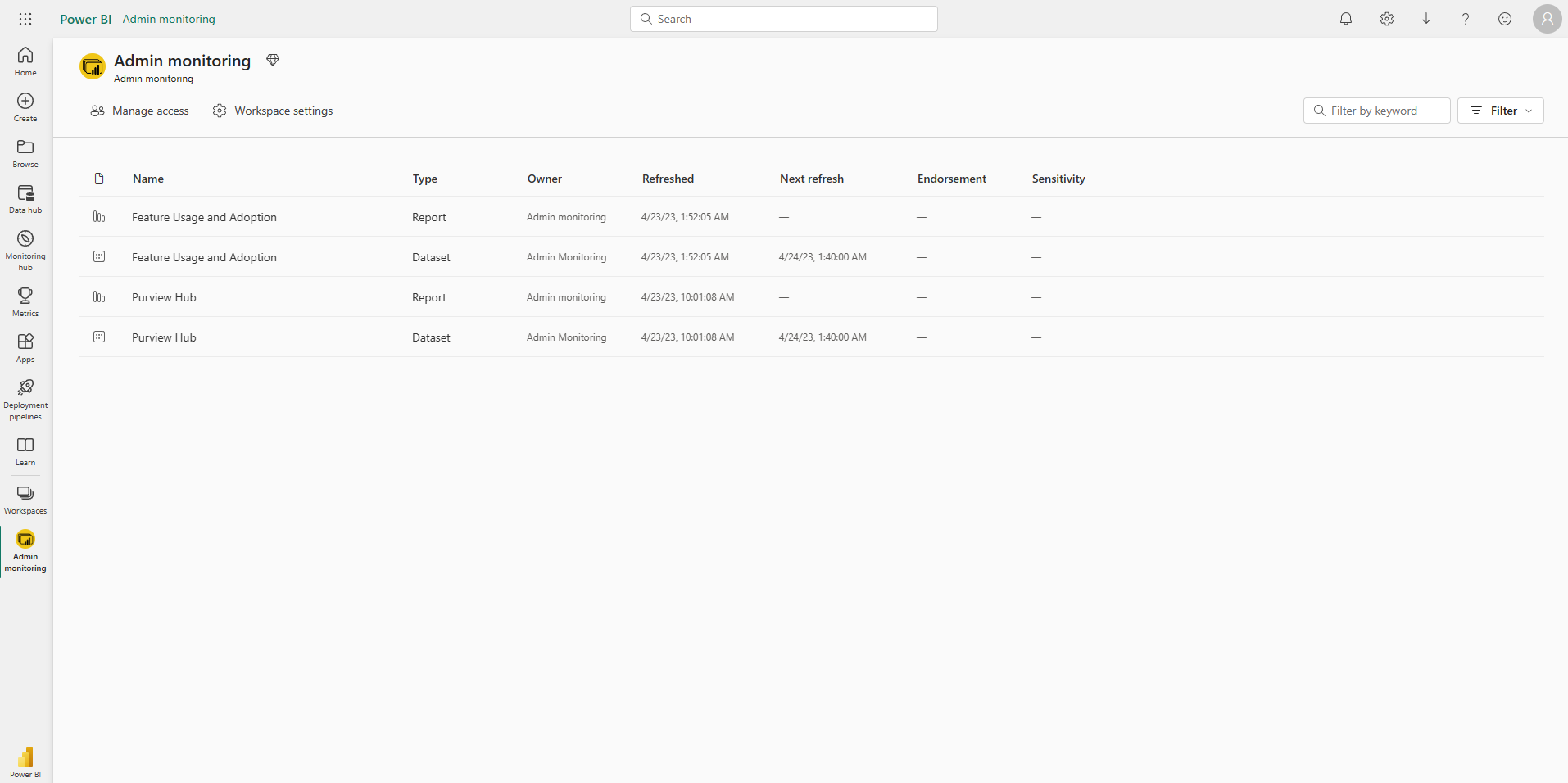Open help question mark icon
Viewport: 1568px width, 783px height.
(1466, 19)
